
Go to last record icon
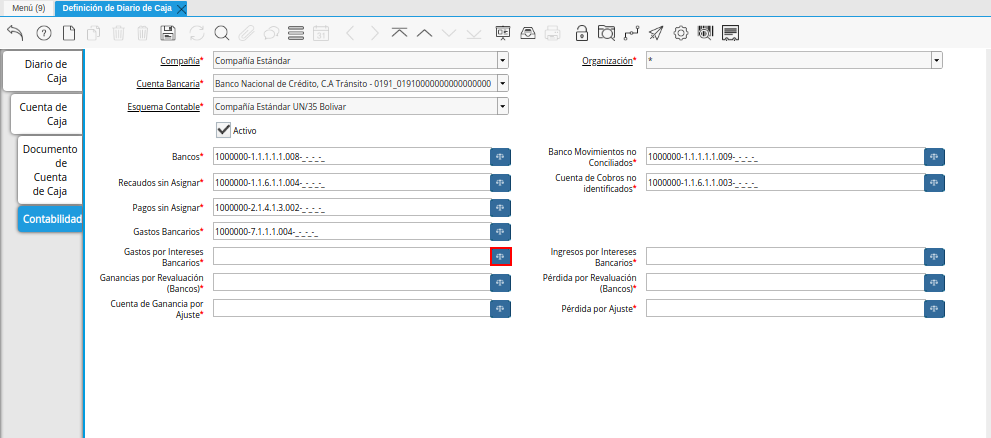pyautogui.click(x=474, y=33)
